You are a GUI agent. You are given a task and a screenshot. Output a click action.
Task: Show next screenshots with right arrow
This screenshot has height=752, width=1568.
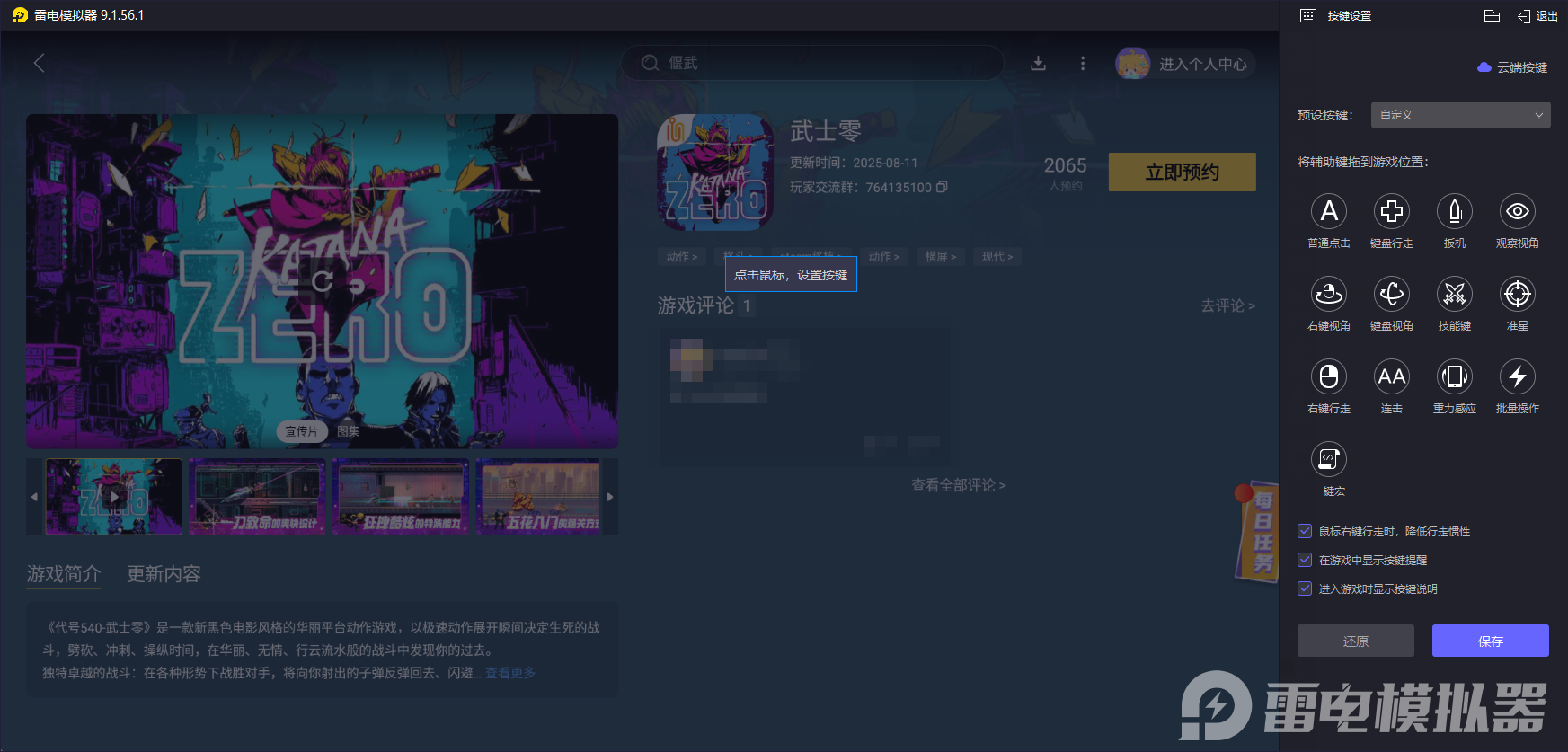click(x=610, y=497)
